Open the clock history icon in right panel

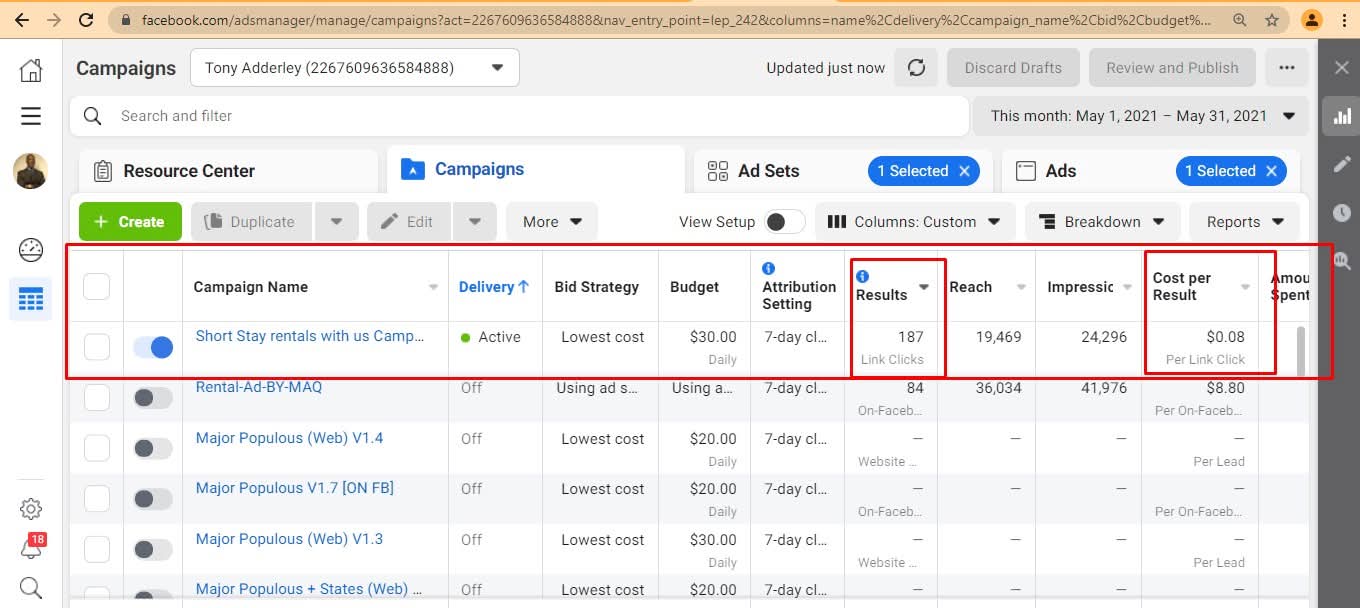click(x=1342, y=212)
